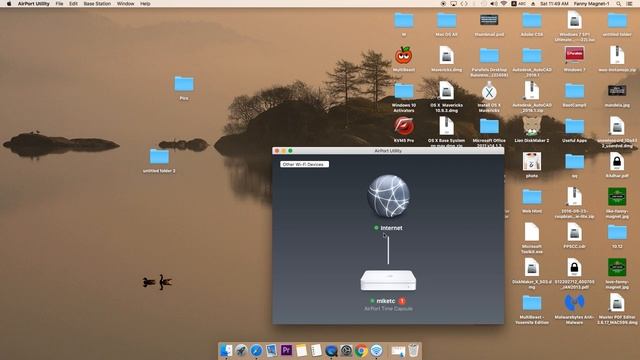The height and width of the screenshot is (360, 640).
Task: Open the Edit menu
Action: (x=73, y=4)
